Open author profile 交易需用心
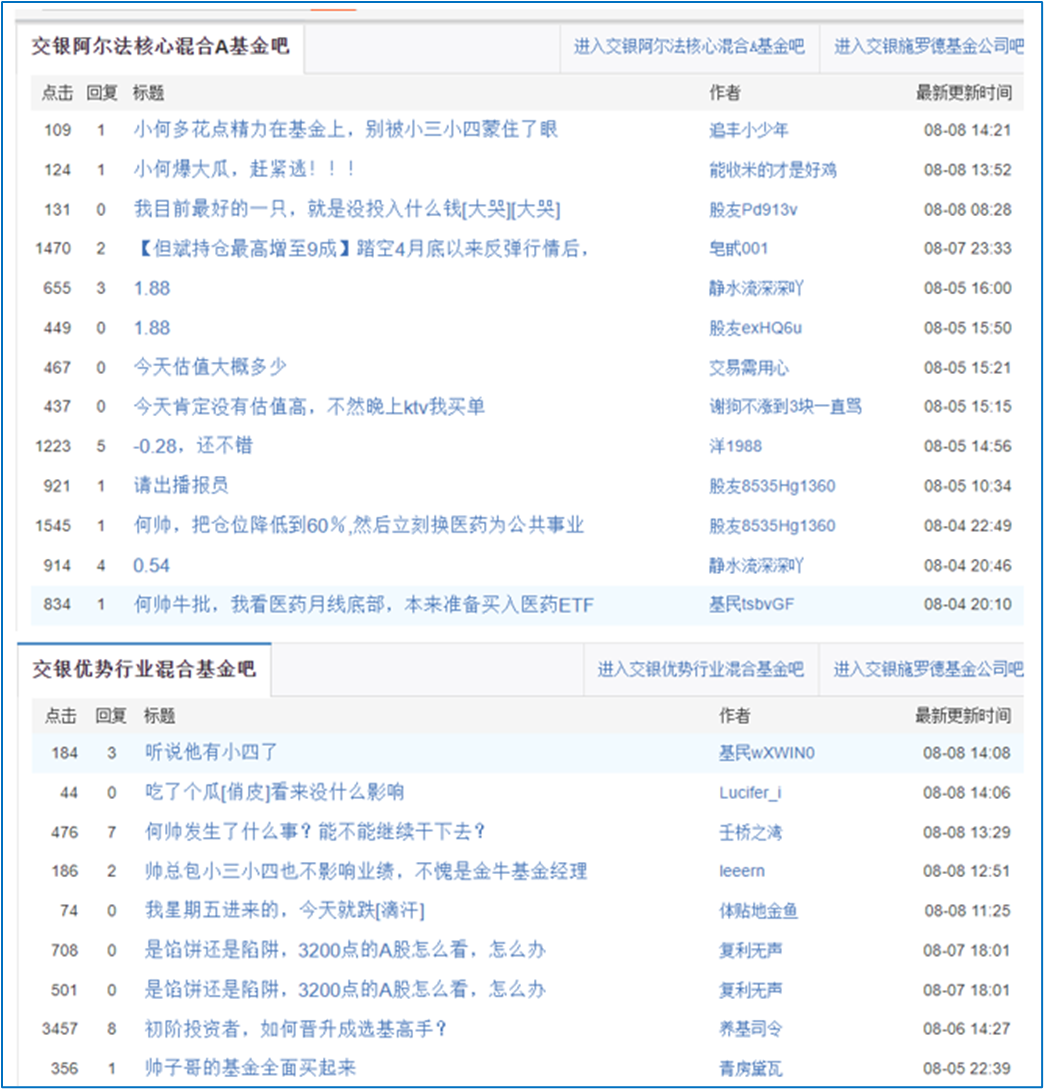The height and width of the screenshot is (1089, 1044). (748, 367)
